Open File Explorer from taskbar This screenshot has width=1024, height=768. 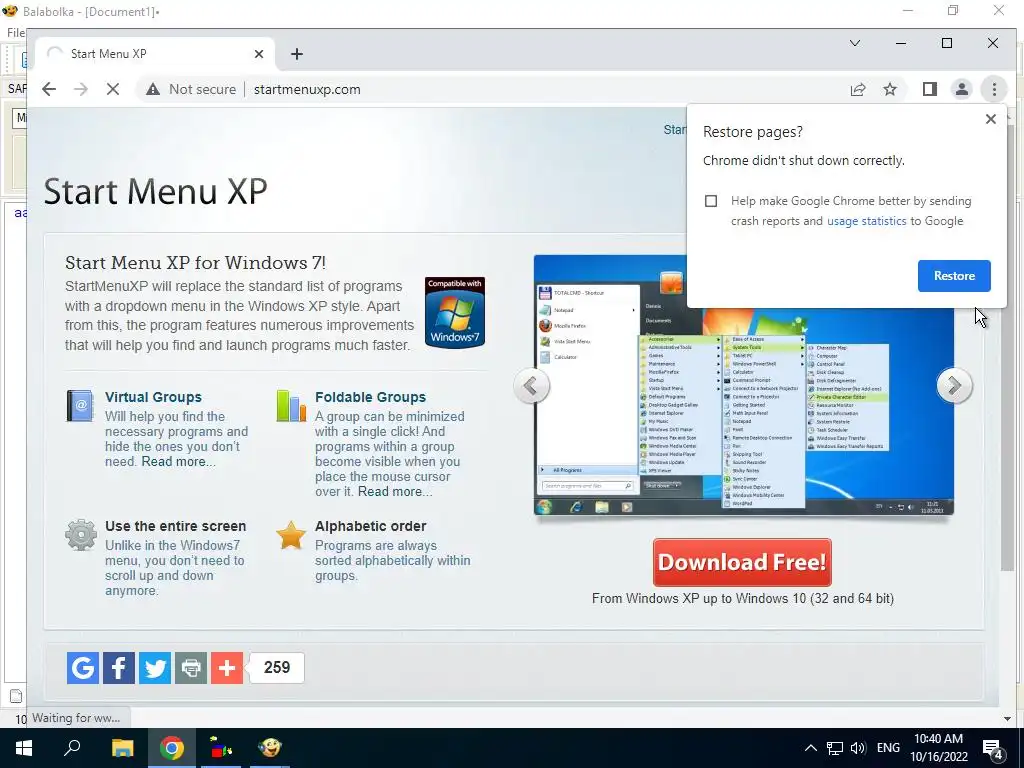point(122,748)
